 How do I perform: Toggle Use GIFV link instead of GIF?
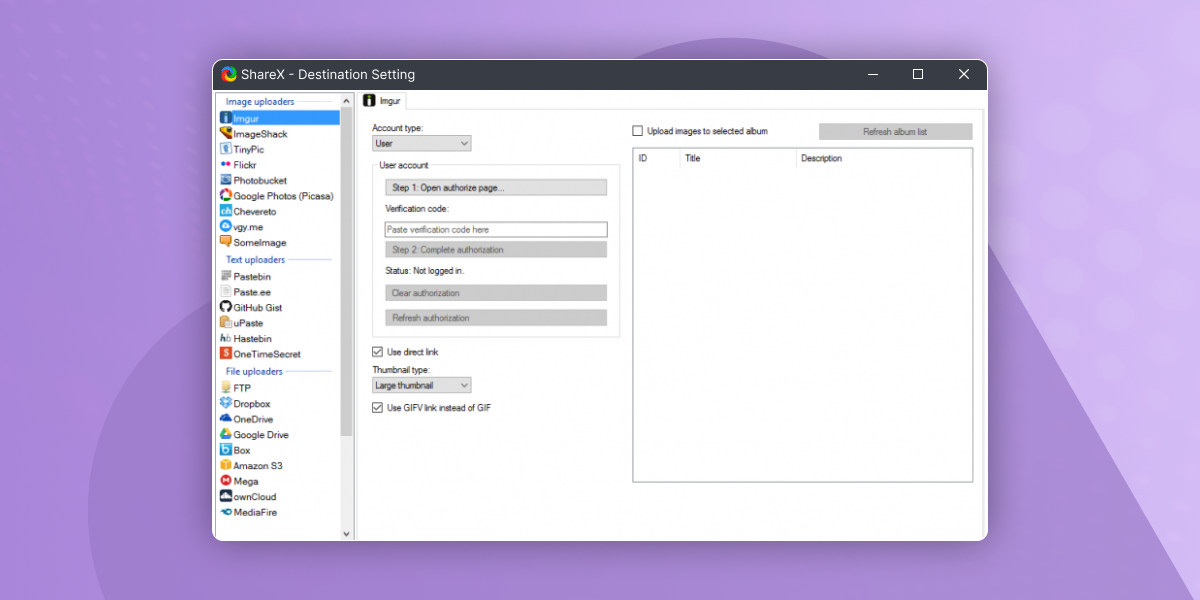click(377, 408)
